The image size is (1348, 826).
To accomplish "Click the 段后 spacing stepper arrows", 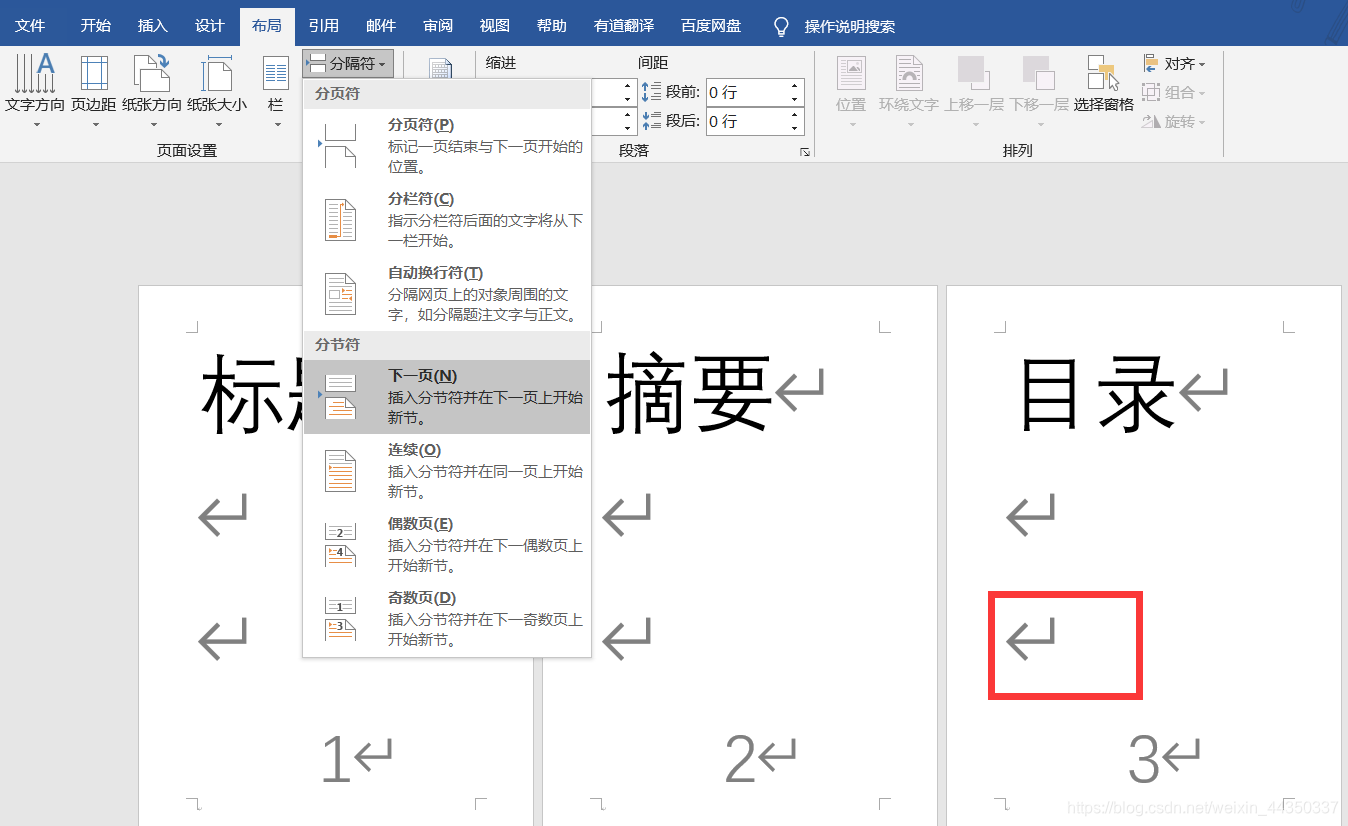I will (x=796, y=121).
